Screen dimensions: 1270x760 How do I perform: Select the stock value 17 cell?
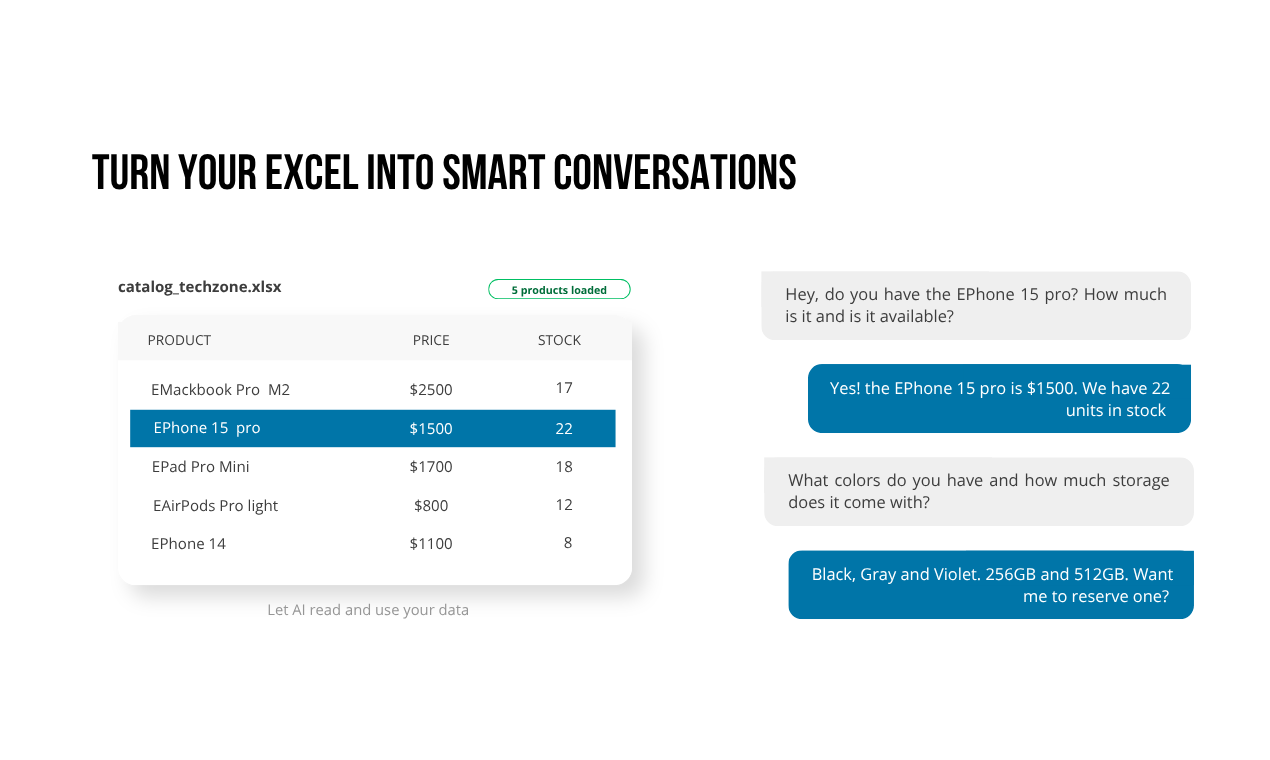click(x=564, y=388)
